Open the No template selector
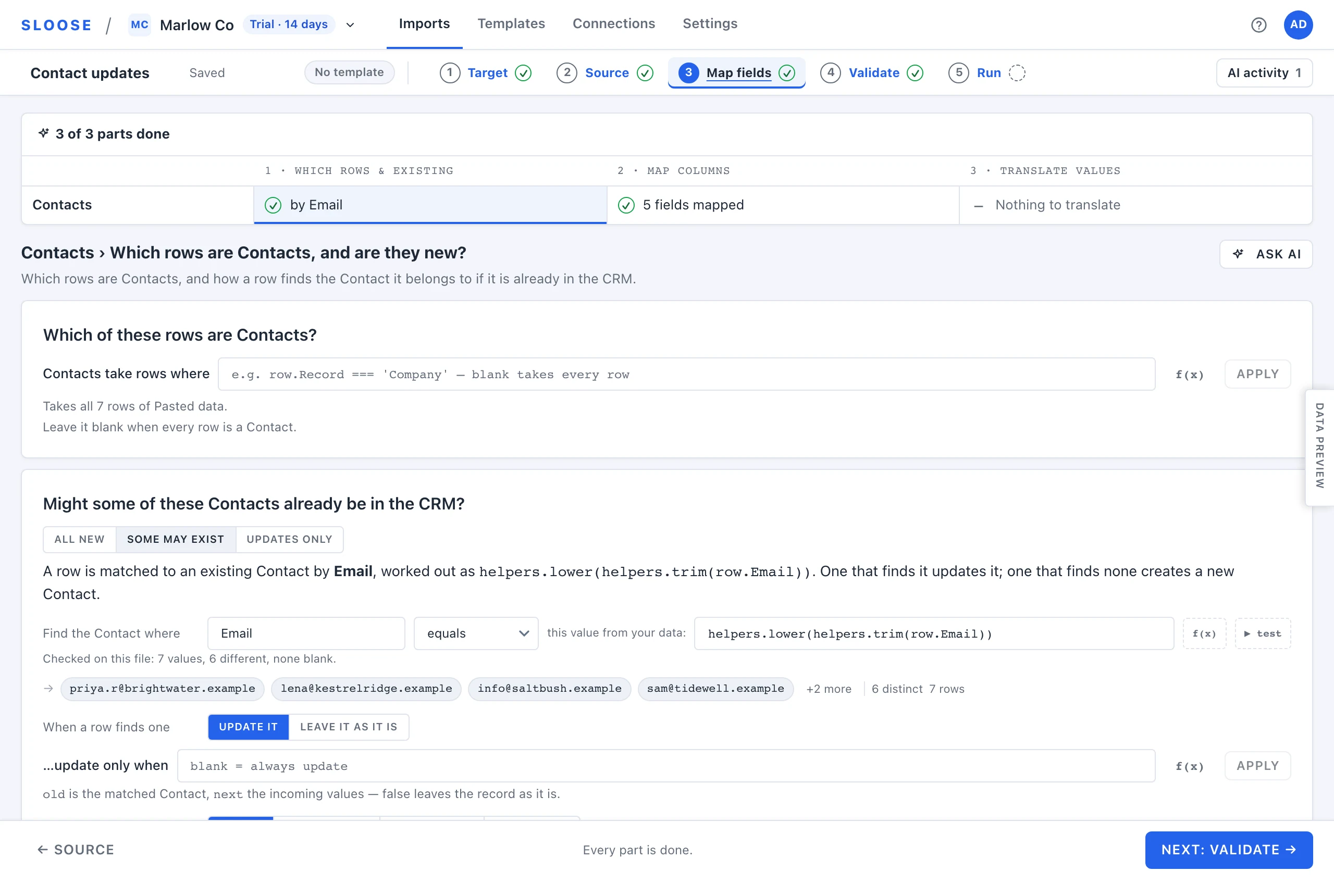1334x896 pixels. 349,72
